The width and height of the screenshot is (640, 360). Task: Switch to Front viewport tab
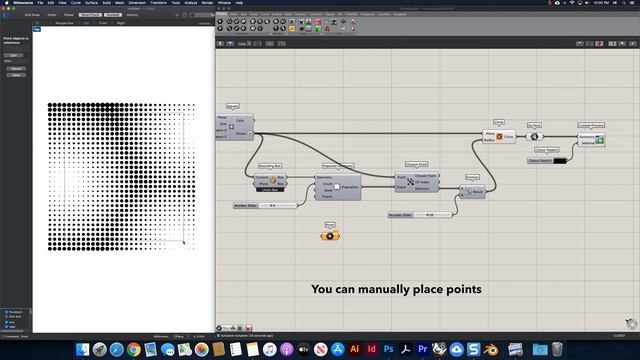103,23
